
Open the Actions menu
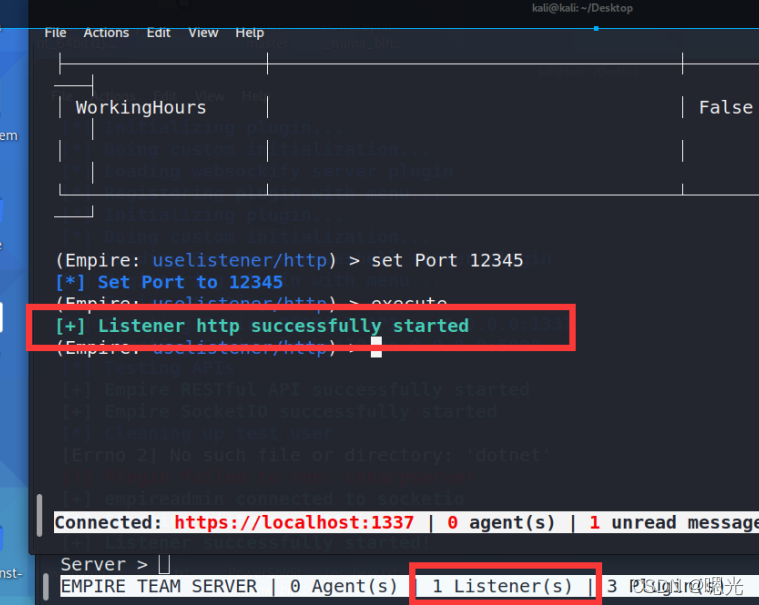coord(106,33)
